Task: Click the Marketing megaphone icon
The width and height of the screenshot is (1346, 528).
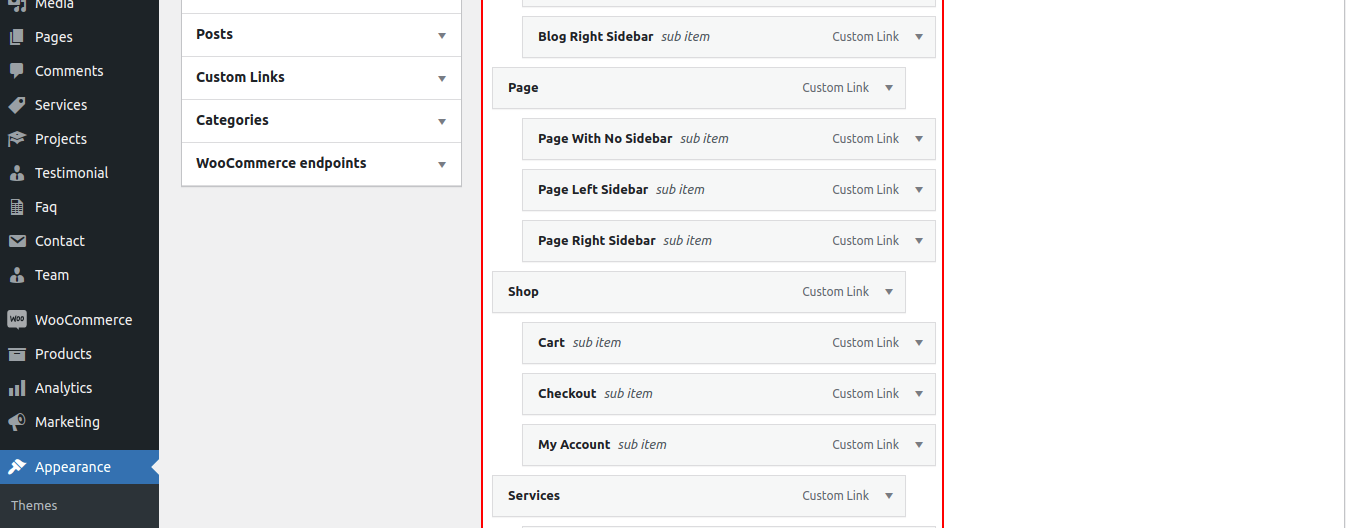Action: click(17, 422)
